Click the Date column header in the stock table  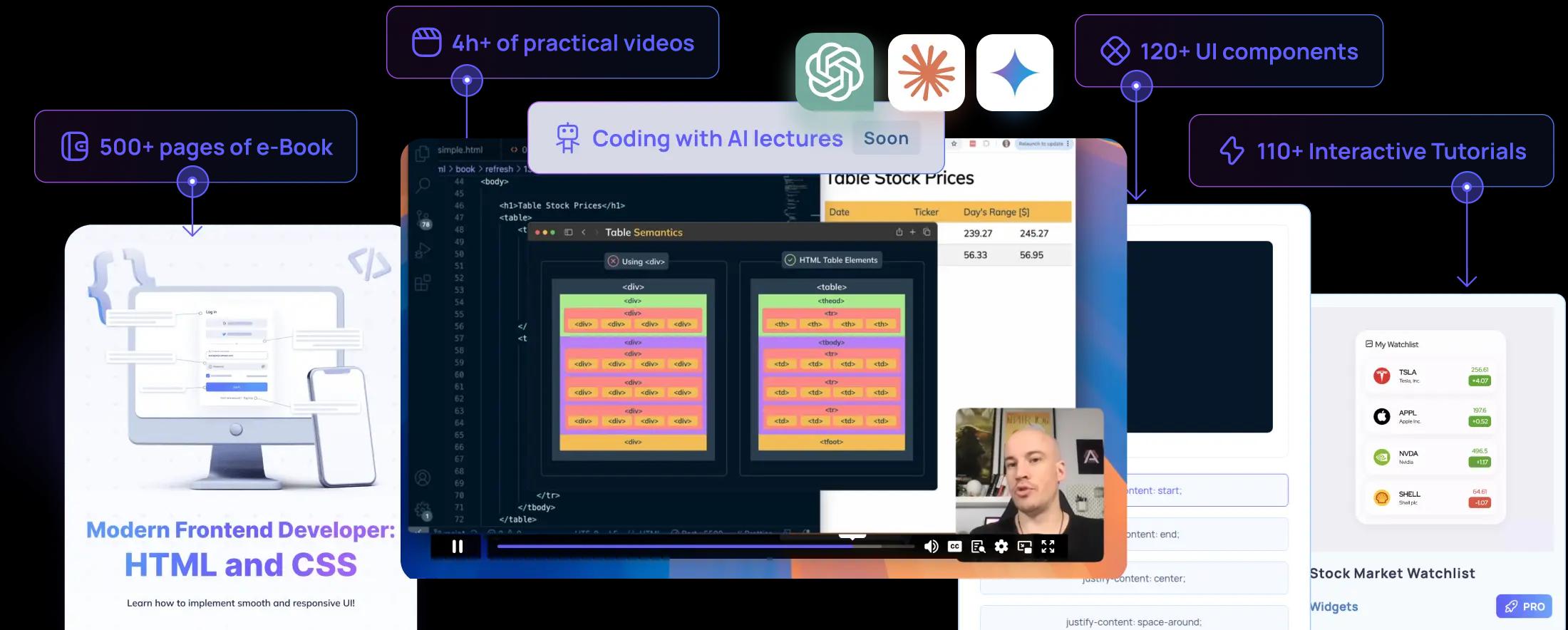[x=840, y=212]
